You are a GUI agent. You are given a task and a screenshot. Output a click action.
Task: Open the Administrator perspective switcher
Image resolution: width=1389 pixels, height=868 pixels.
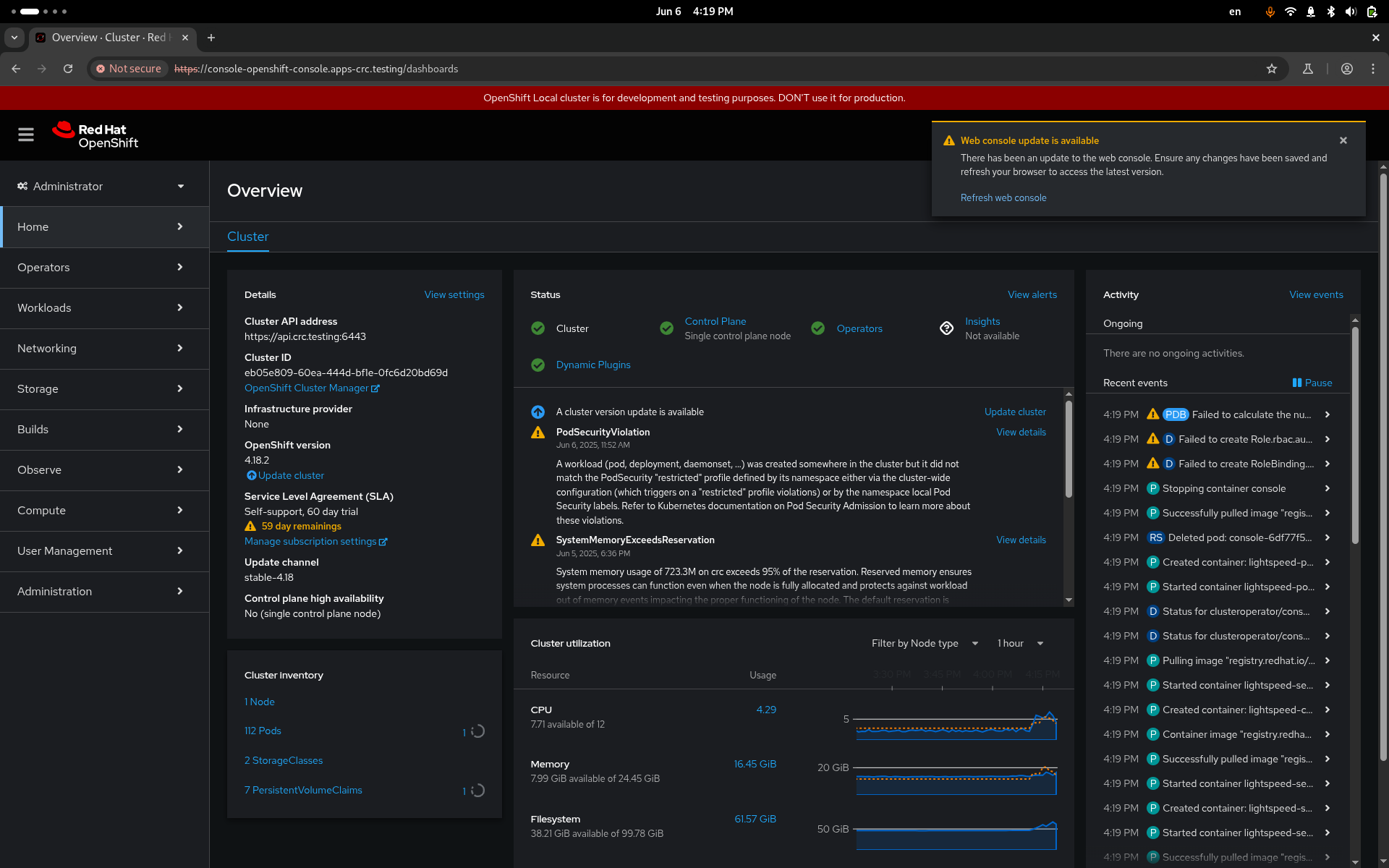pos(101,187)
